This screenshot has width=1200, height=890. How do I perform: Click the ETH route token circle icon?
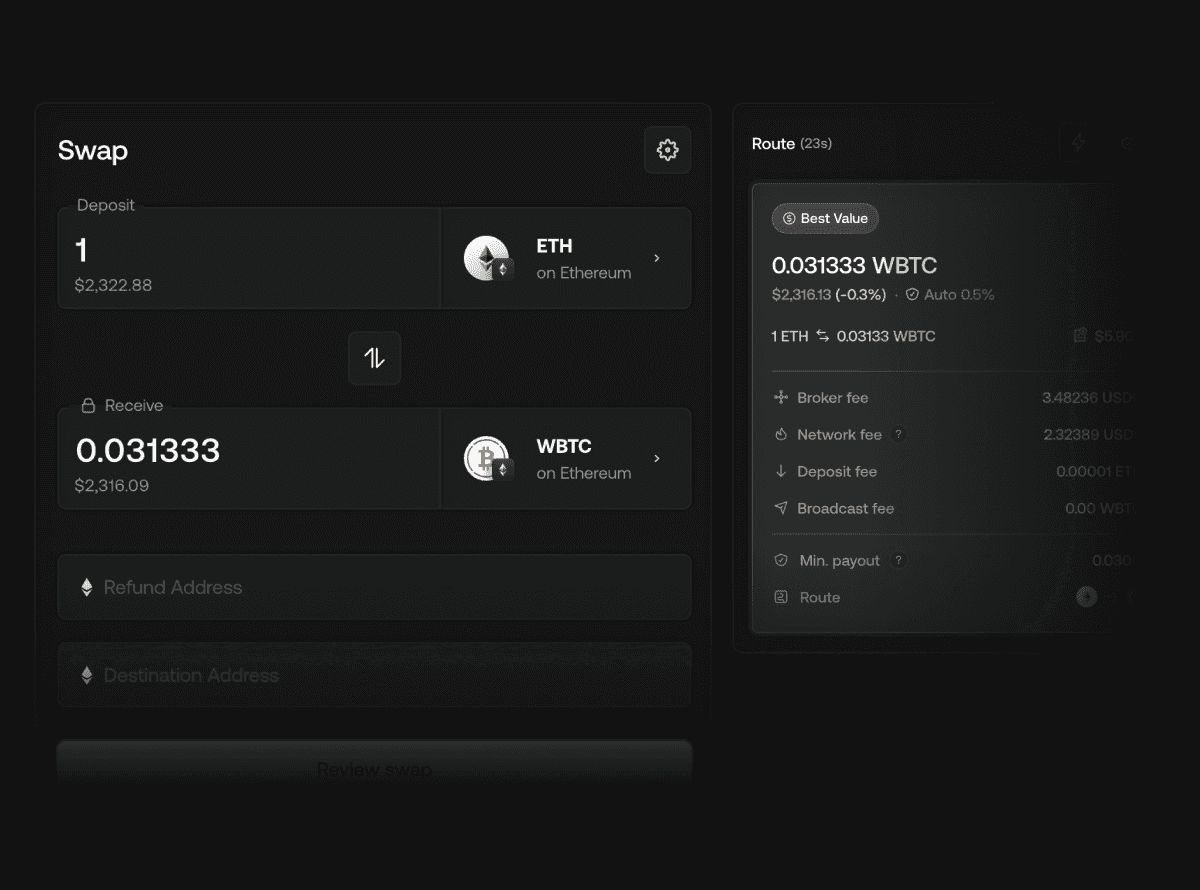click(1087, 597)
